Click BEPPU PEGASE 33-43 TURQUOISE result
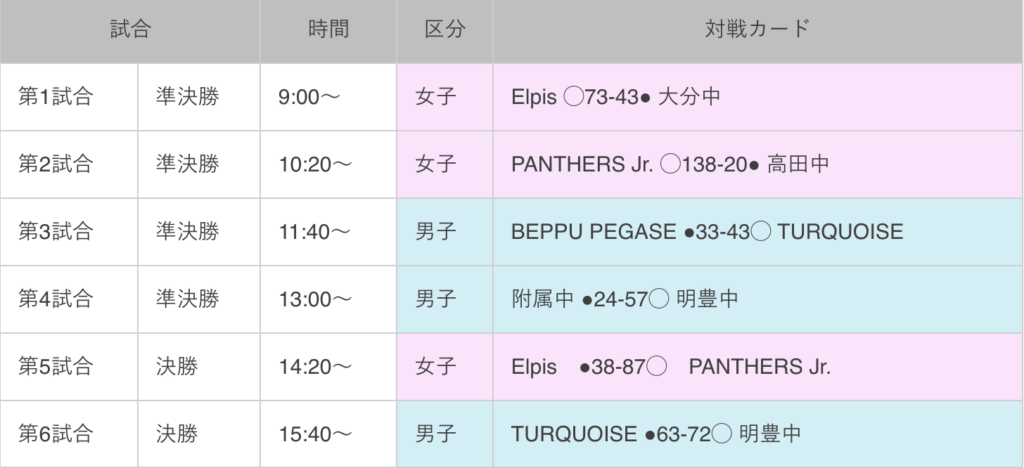The height and width of the screenshot is (468, 1024). point(706,232)
